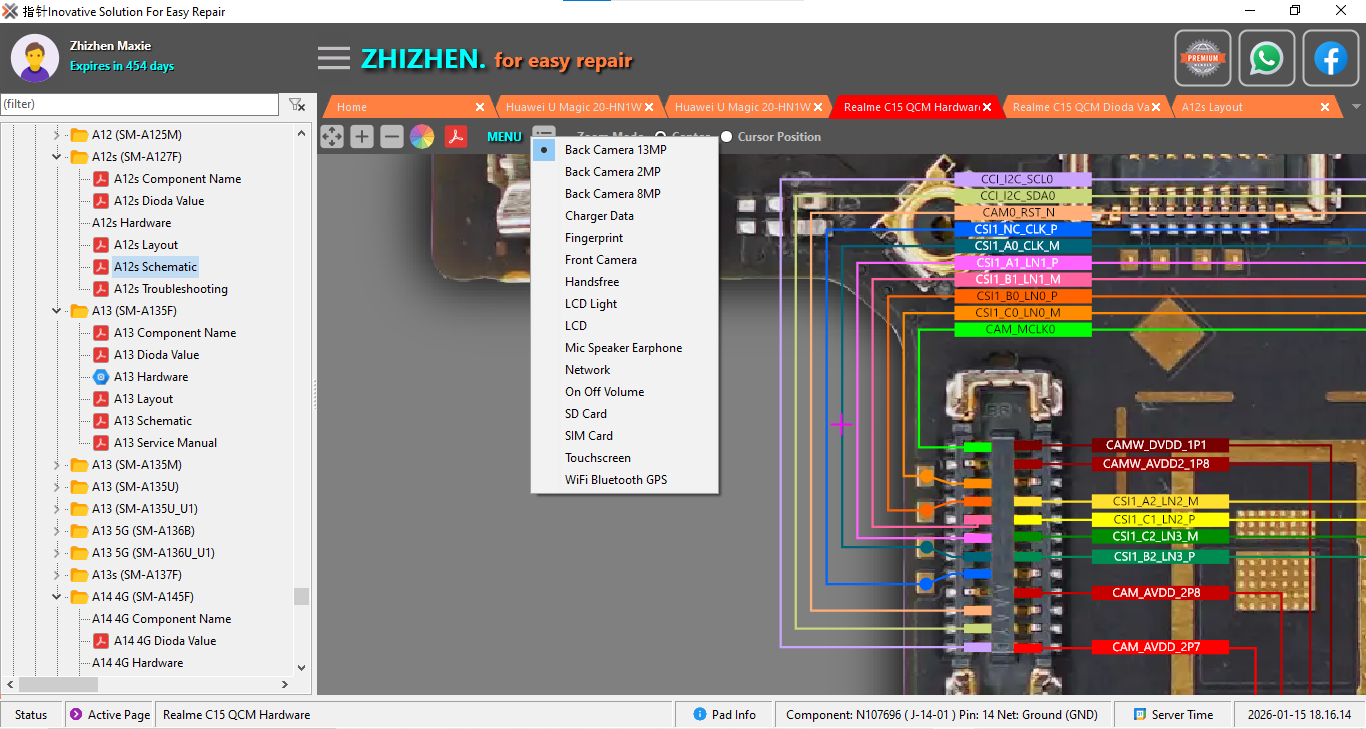Open A13 Service Manual in the tree
Viewport: 1366px width, 729px height.
[165, 443]
